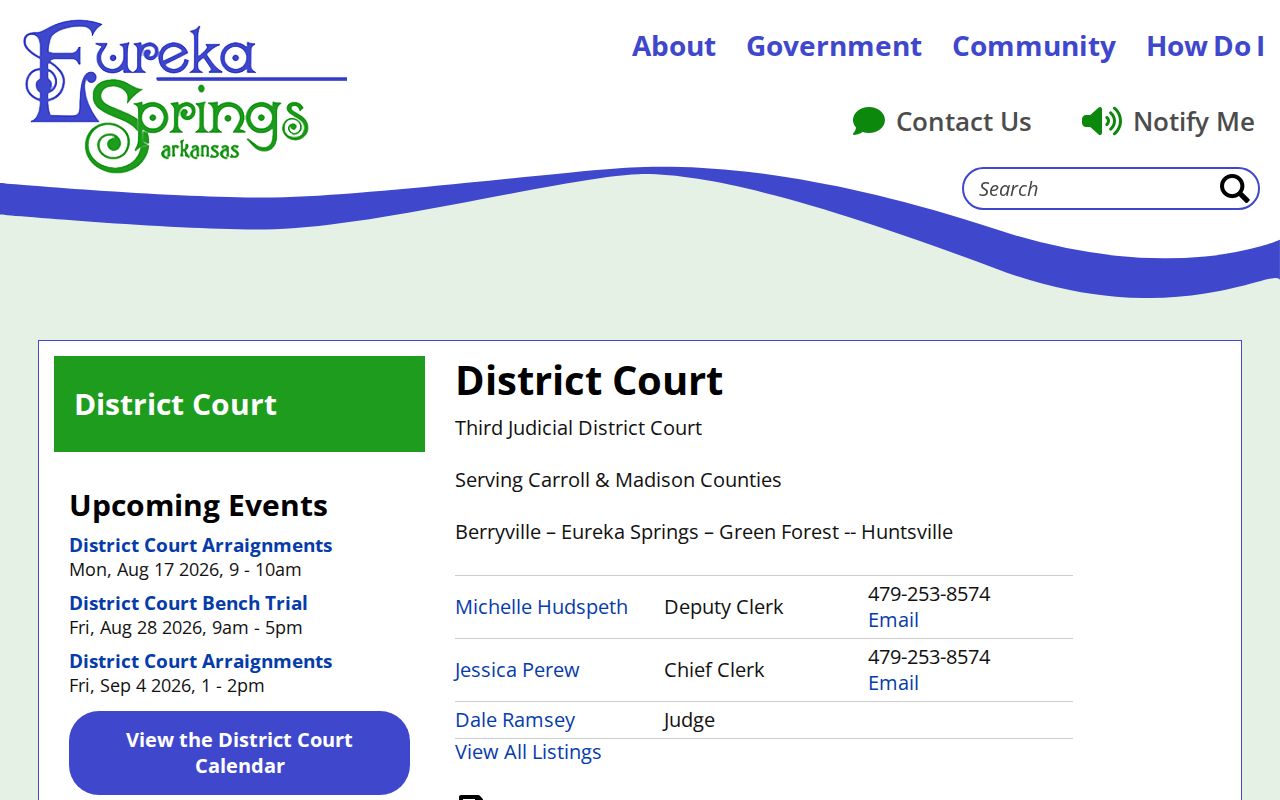
Task: Open the Community menu
Action: 1034,46
